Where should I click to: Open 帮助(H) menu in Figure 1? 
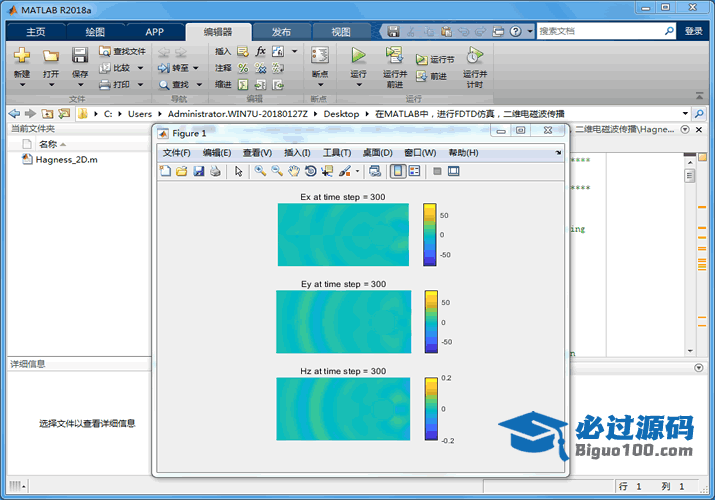[x=463, y=153]
